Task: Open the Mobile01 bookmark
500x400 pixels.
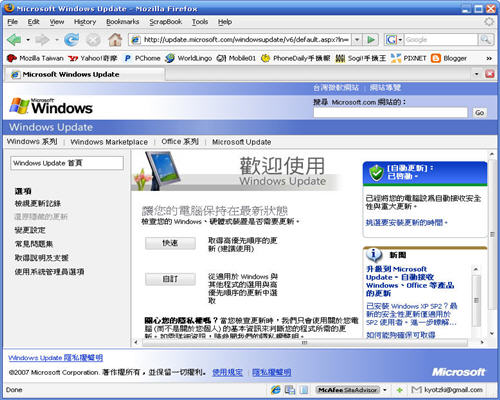Action: pyautogui.click(x=236, y=58)
